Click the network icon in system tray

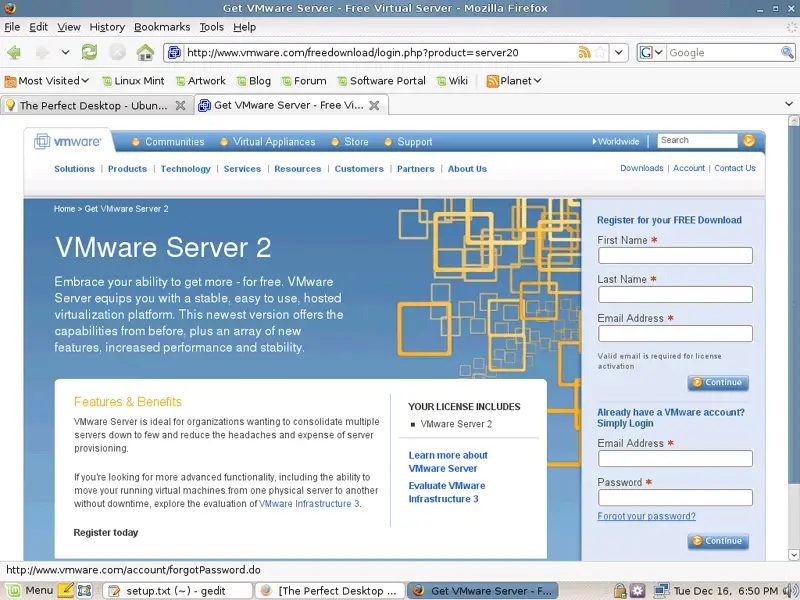[x=661, y=591]
